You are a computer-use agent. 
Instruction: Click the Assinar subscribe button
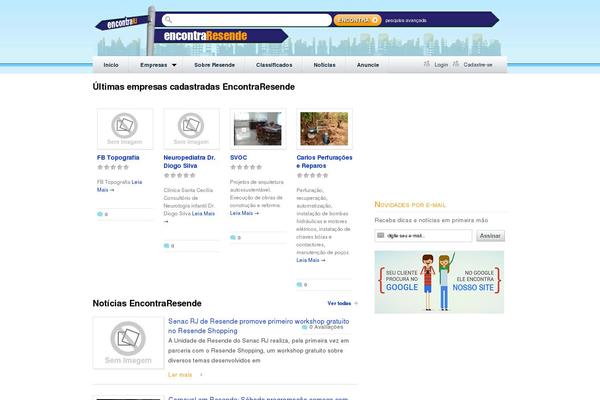[490, 236]
